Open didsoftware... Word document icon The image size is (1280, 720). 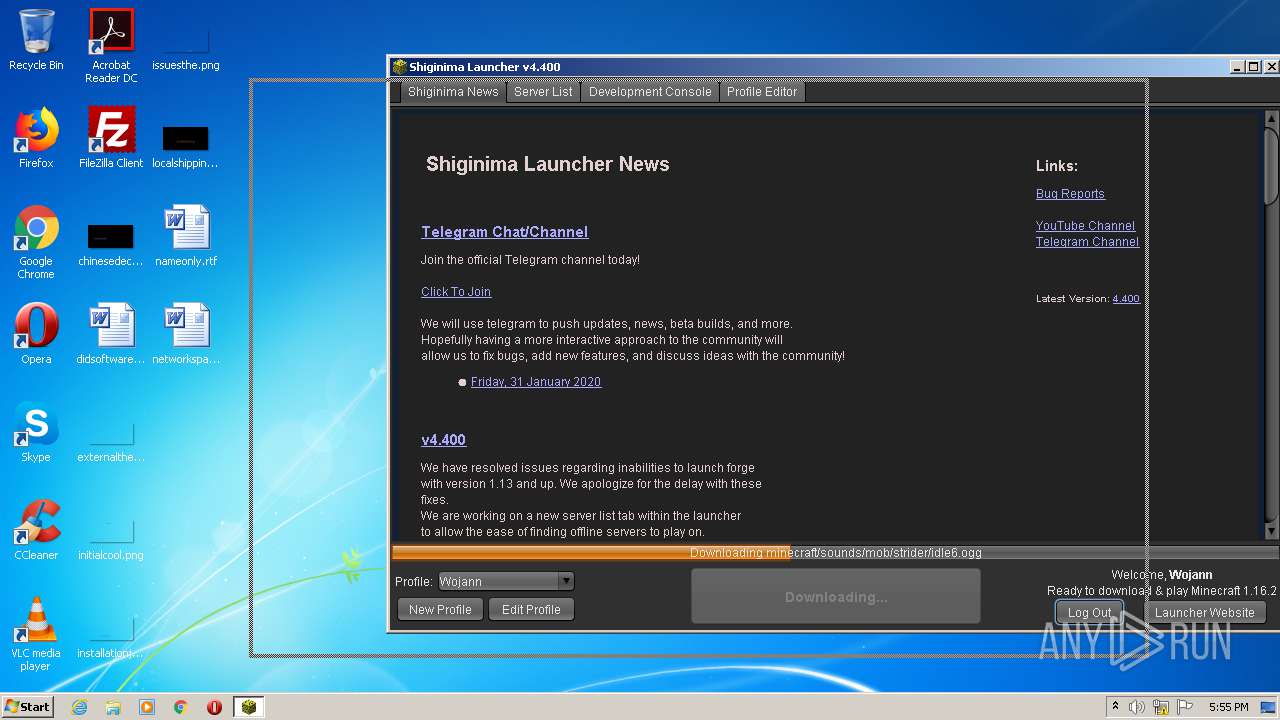(111, 334)
